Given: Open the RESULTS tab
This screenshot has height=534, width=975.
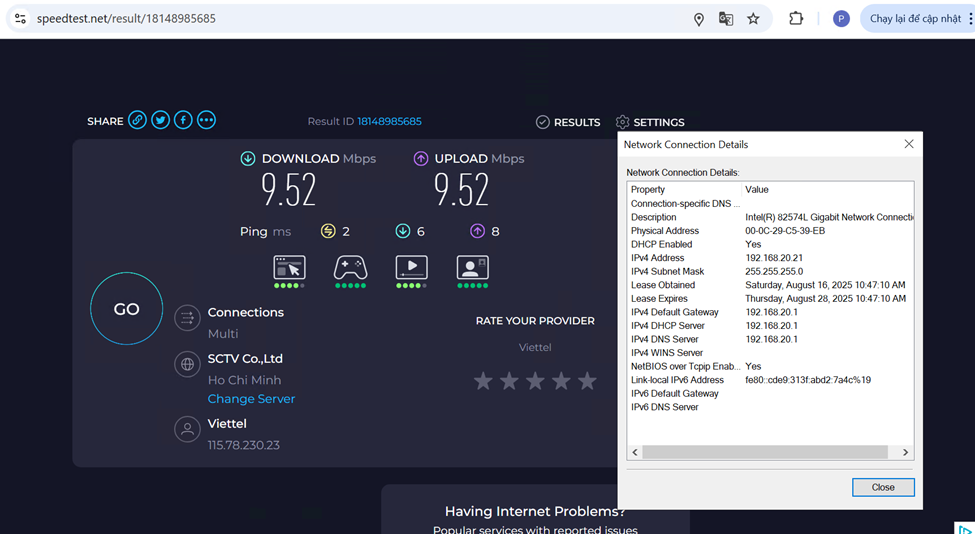Looking at the screenshot, I should click(567, 122).
